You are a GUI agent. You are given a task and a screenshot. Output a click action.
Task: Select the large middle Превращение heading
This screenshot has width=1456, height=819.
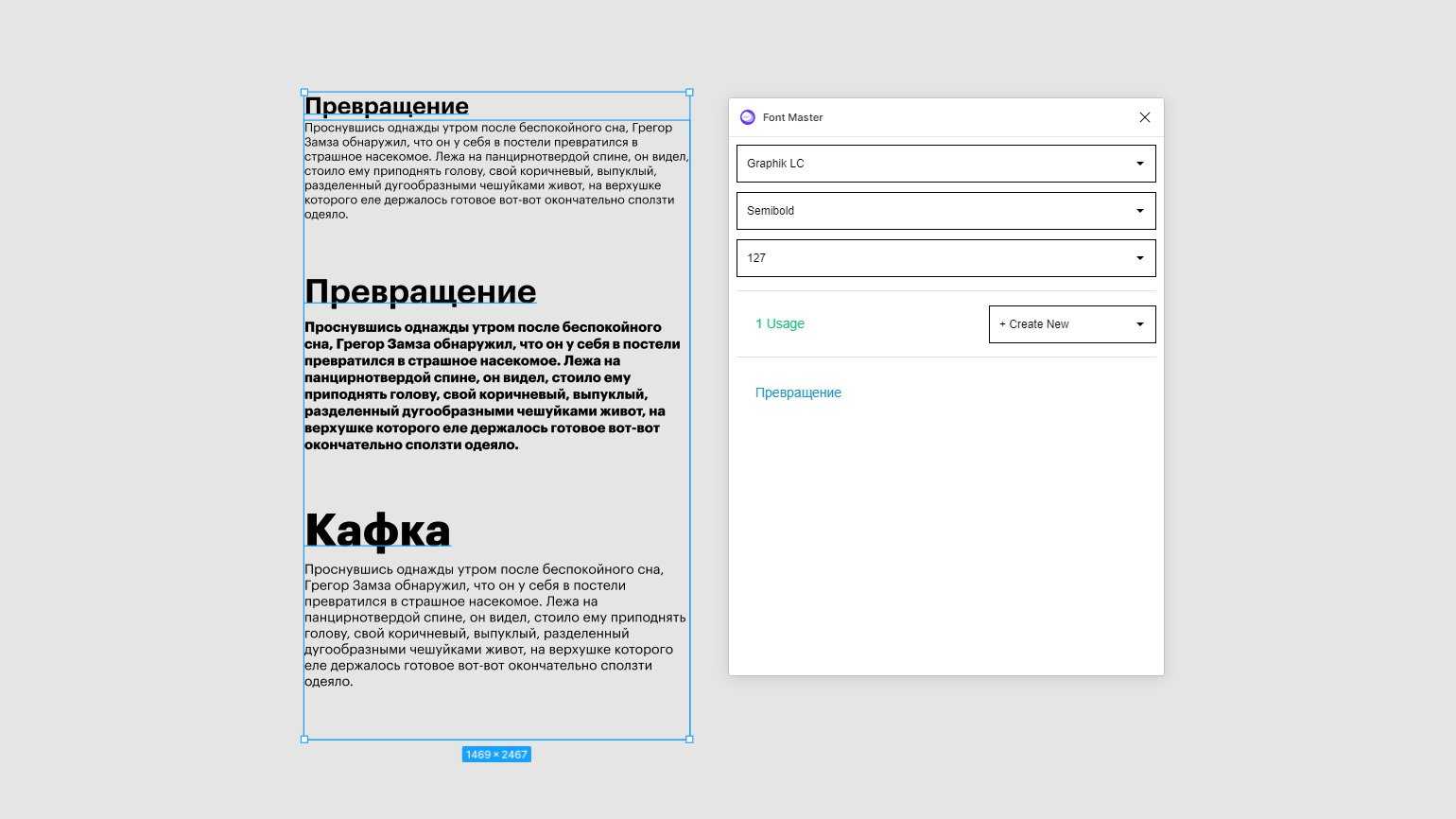pyautogui.click(x=420, y=291)
